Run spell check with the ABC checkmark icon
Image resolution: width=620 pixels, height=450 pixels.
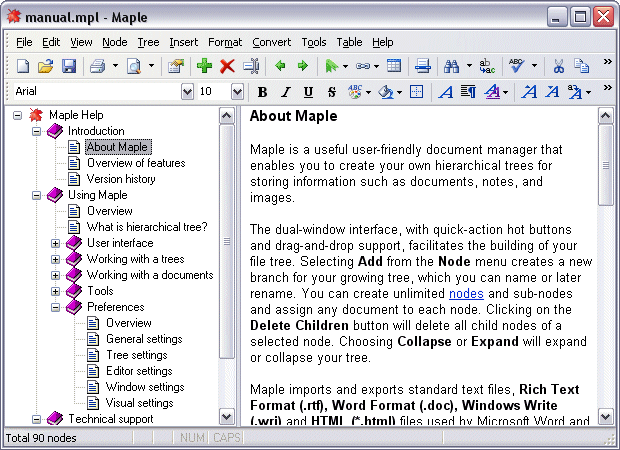tap(516, 66)
